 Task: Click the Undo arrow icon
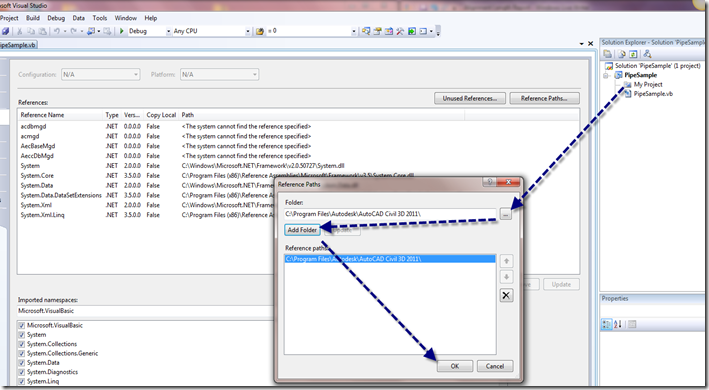(57, 31)
